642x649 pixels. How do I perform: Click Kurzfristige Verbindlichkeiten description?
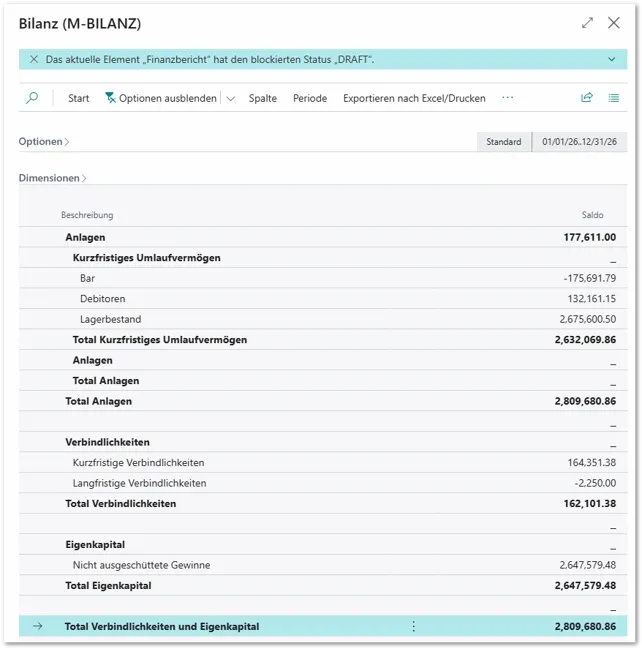pyautogui.click(x=138, y=463)
